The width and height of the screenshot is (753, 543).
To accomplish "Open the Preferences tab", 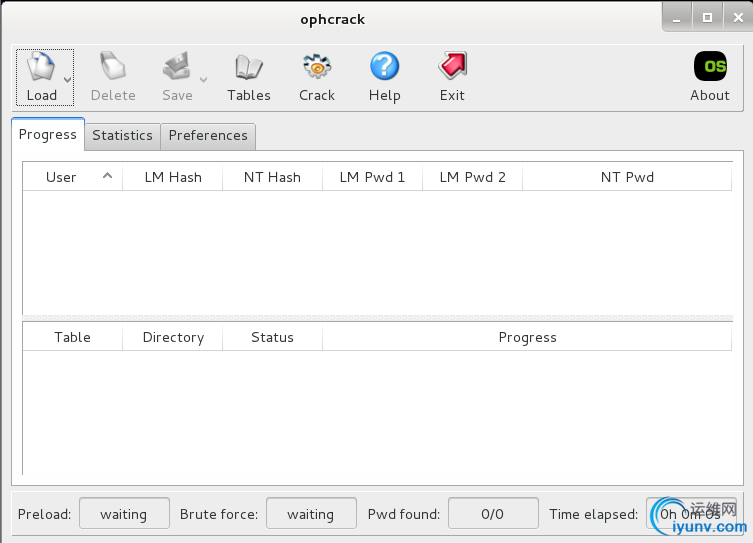I will point(208,135).
